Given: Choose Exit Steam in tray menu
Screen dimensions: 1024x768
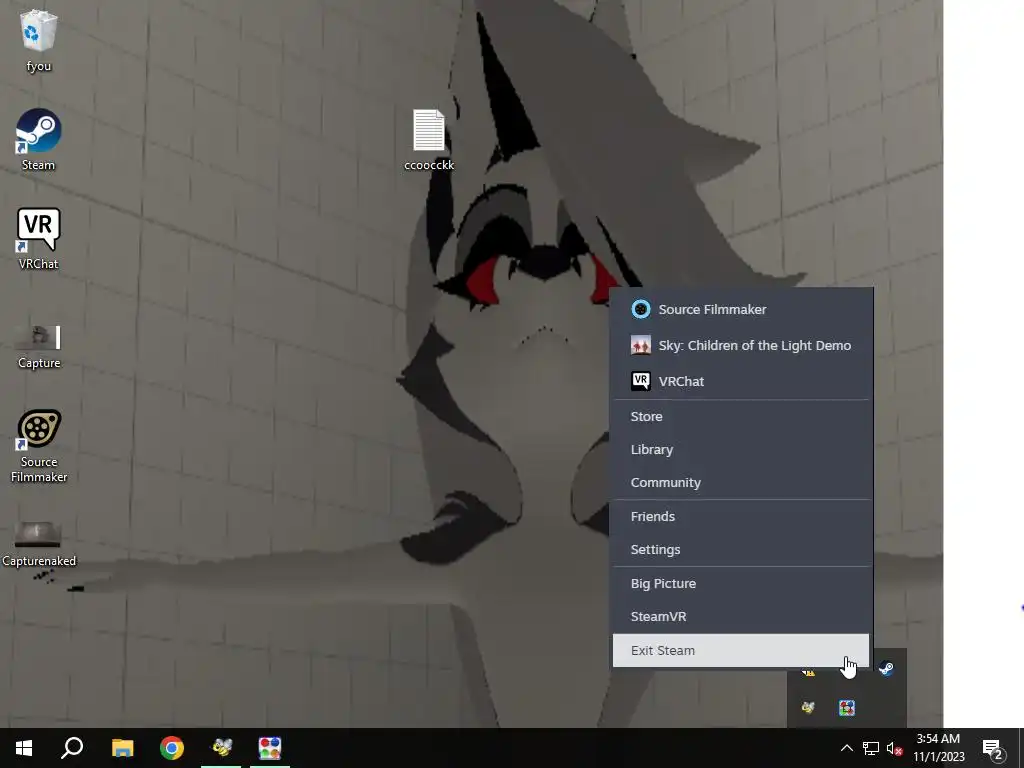Looking at the screenshot, I should [741, 650].
